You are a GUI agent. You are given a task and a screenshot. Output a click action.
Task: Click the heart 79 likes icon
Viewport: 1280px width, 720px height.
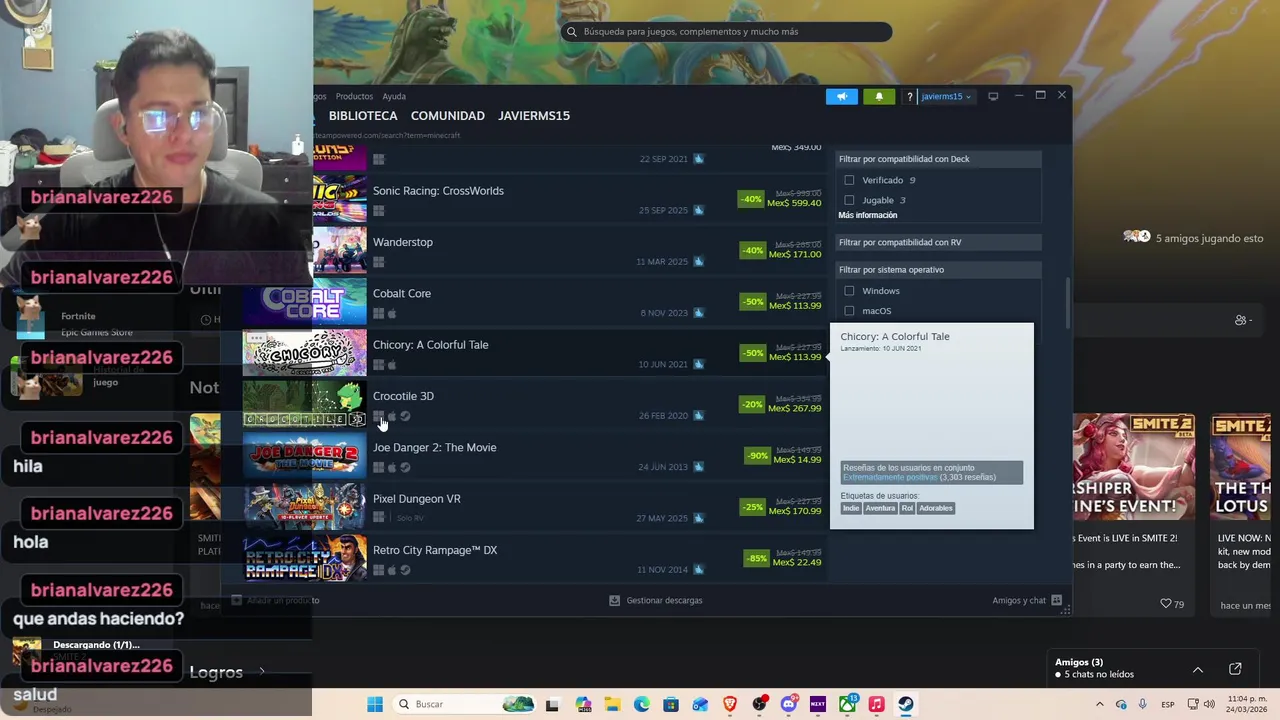click(1166, 604)
